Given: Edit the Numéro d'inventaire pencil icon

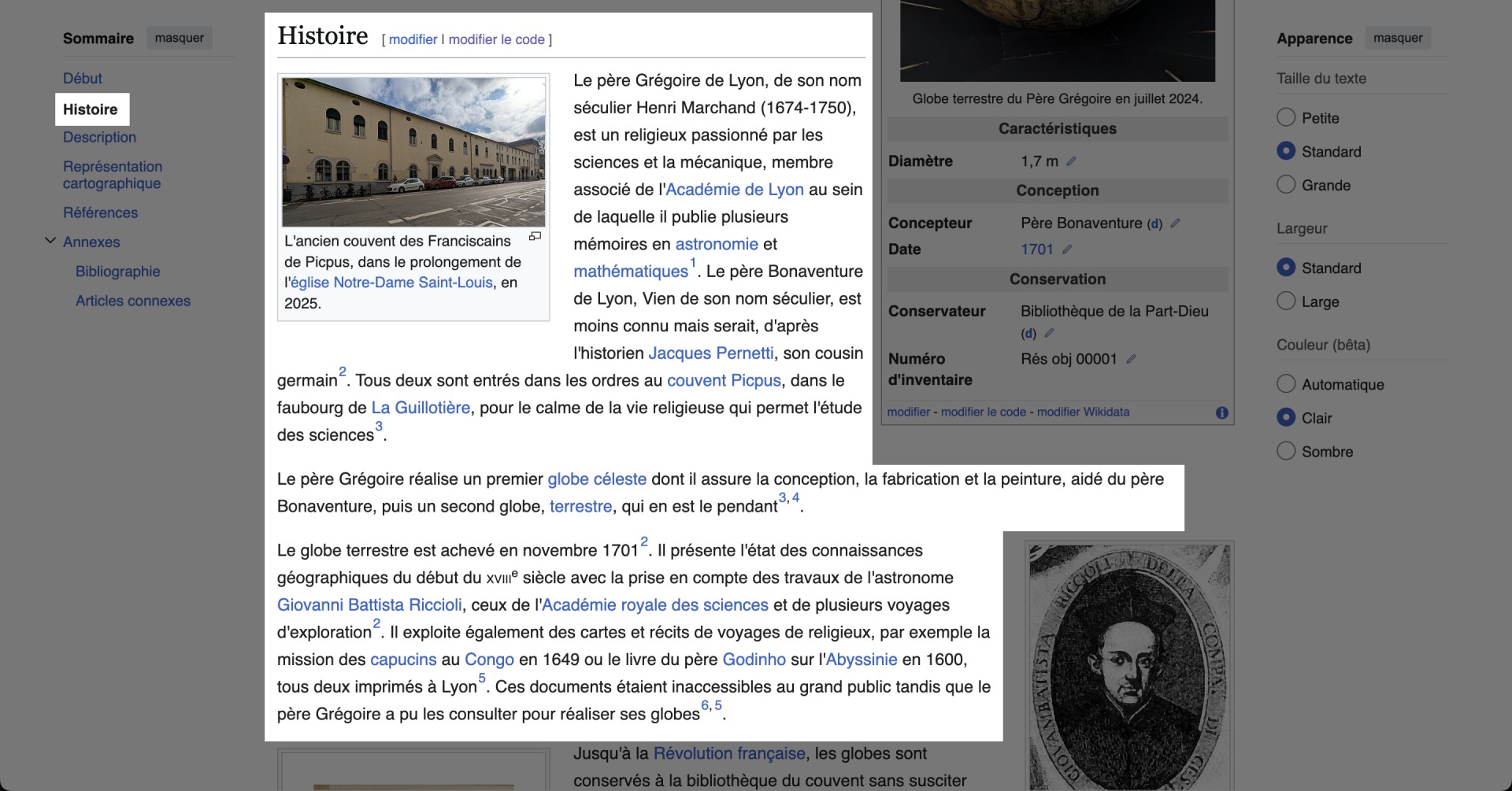Looking at the screenshot, I should click(1132, 359).
